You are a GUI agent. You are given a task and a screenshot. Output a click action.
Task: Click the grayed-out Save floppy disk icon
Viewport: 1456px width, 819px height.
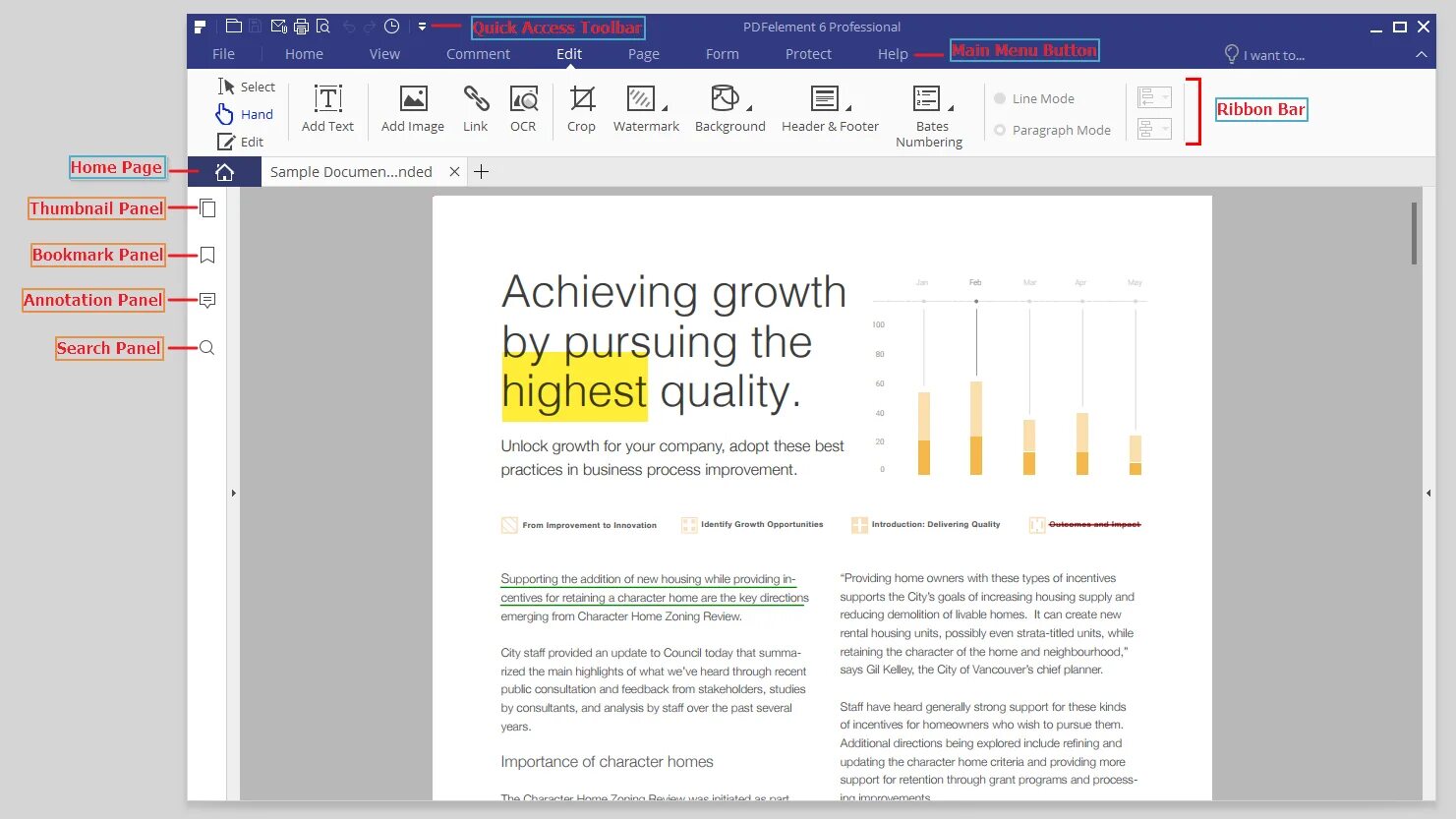coord(256,27)
